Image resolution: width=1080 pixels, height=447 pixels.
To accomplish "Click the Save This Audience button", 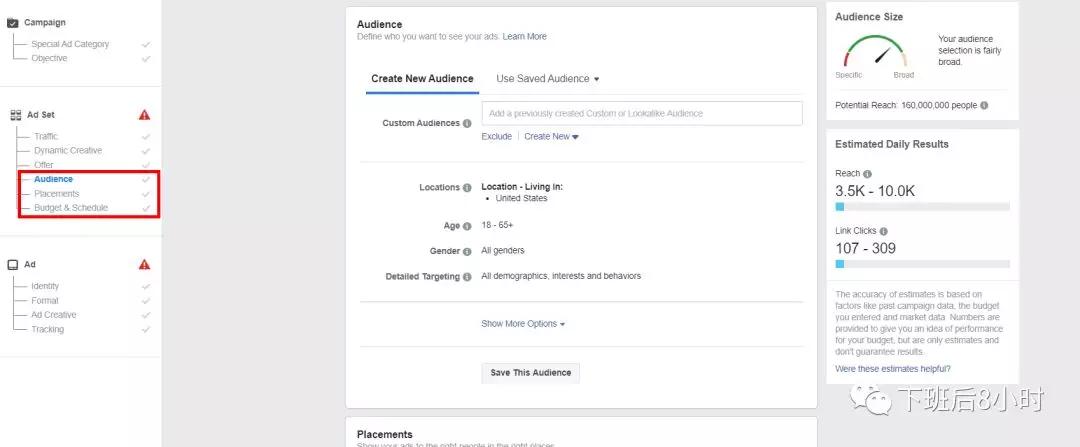I will pyautogui.click(x=530, y=373).
